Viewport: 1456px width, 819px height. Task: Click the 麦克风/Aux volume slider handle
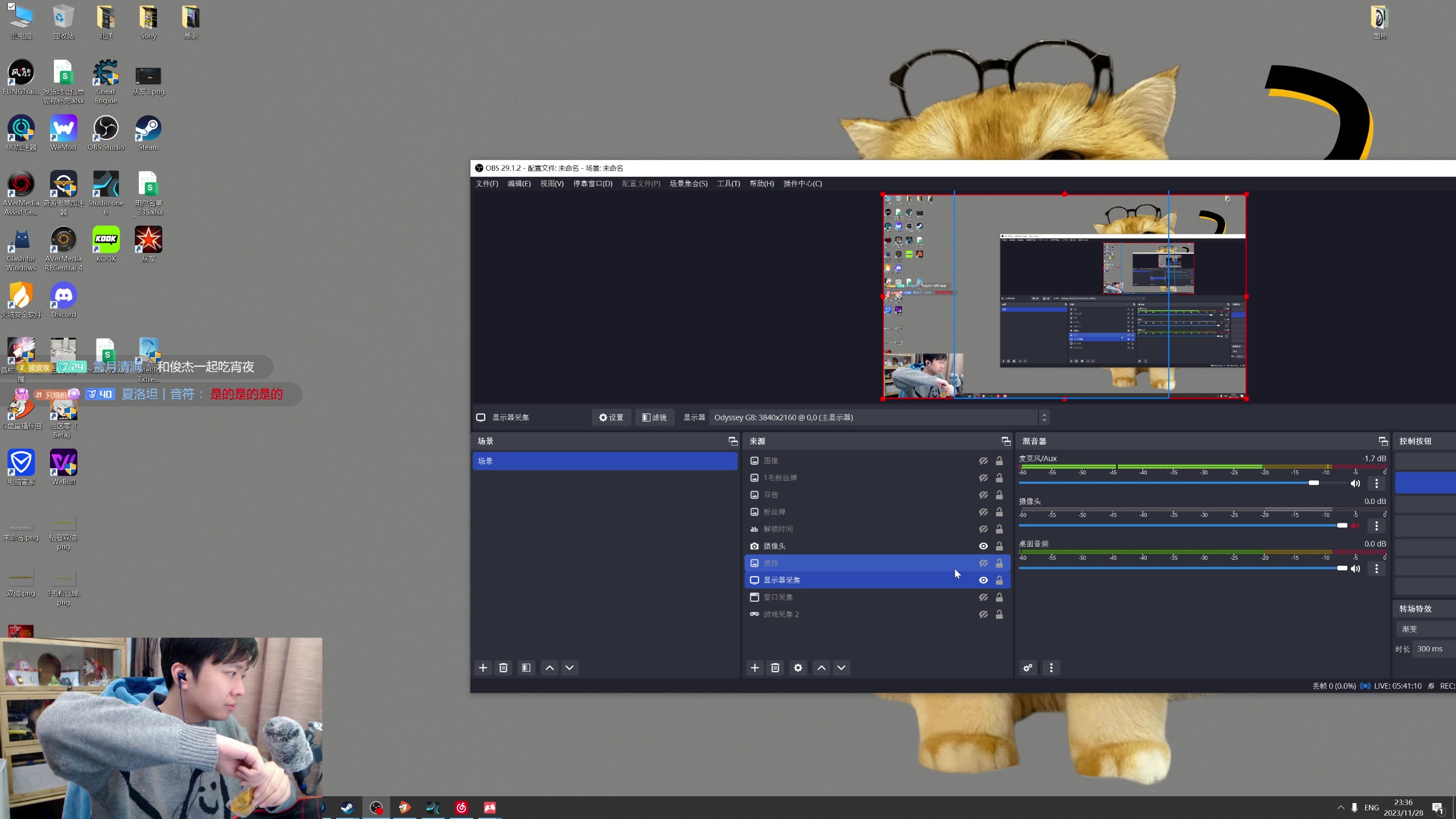(1313, 483)
